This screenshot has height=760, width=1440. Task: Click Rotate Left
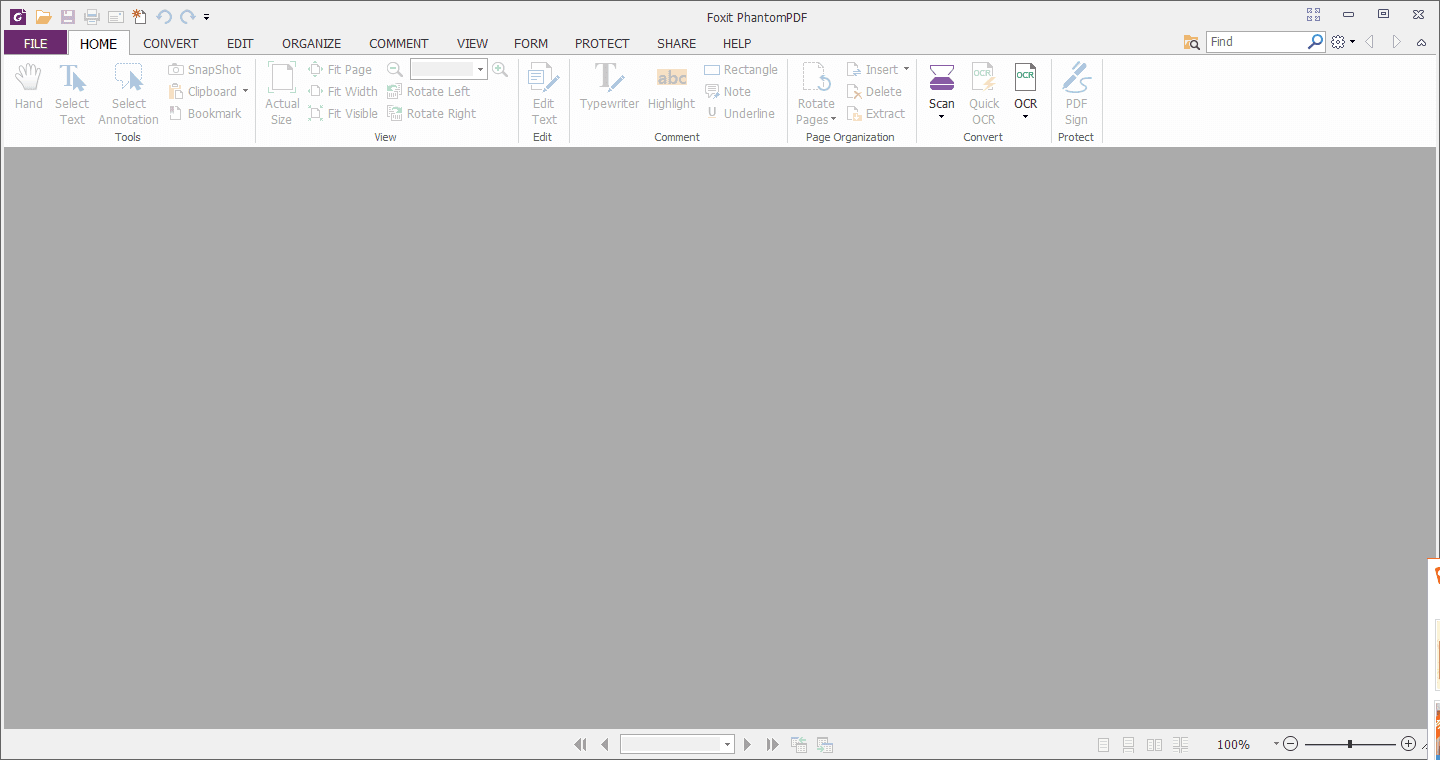click(429, 91)
